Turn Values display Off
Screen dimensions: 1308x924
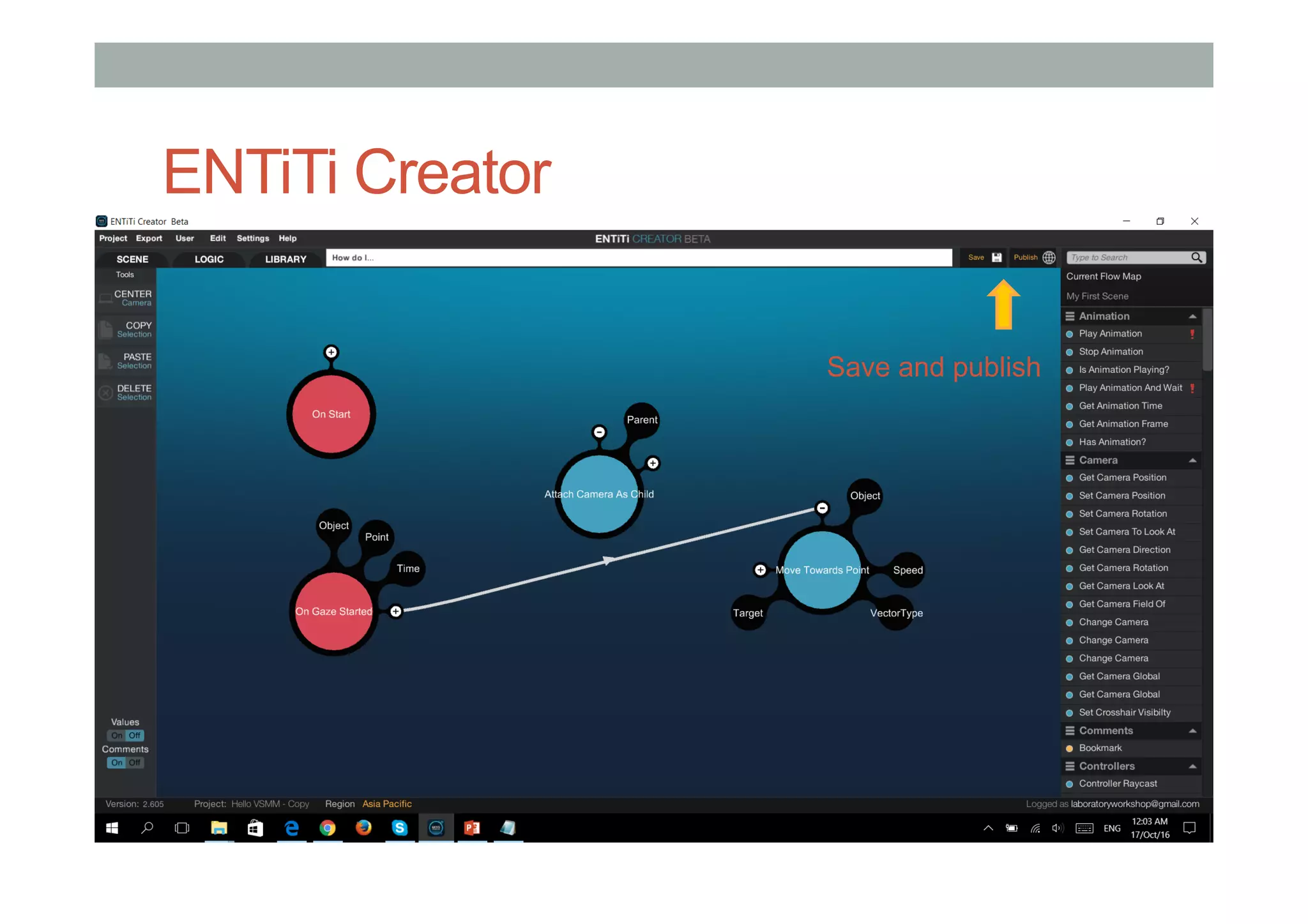pos(135,736)
